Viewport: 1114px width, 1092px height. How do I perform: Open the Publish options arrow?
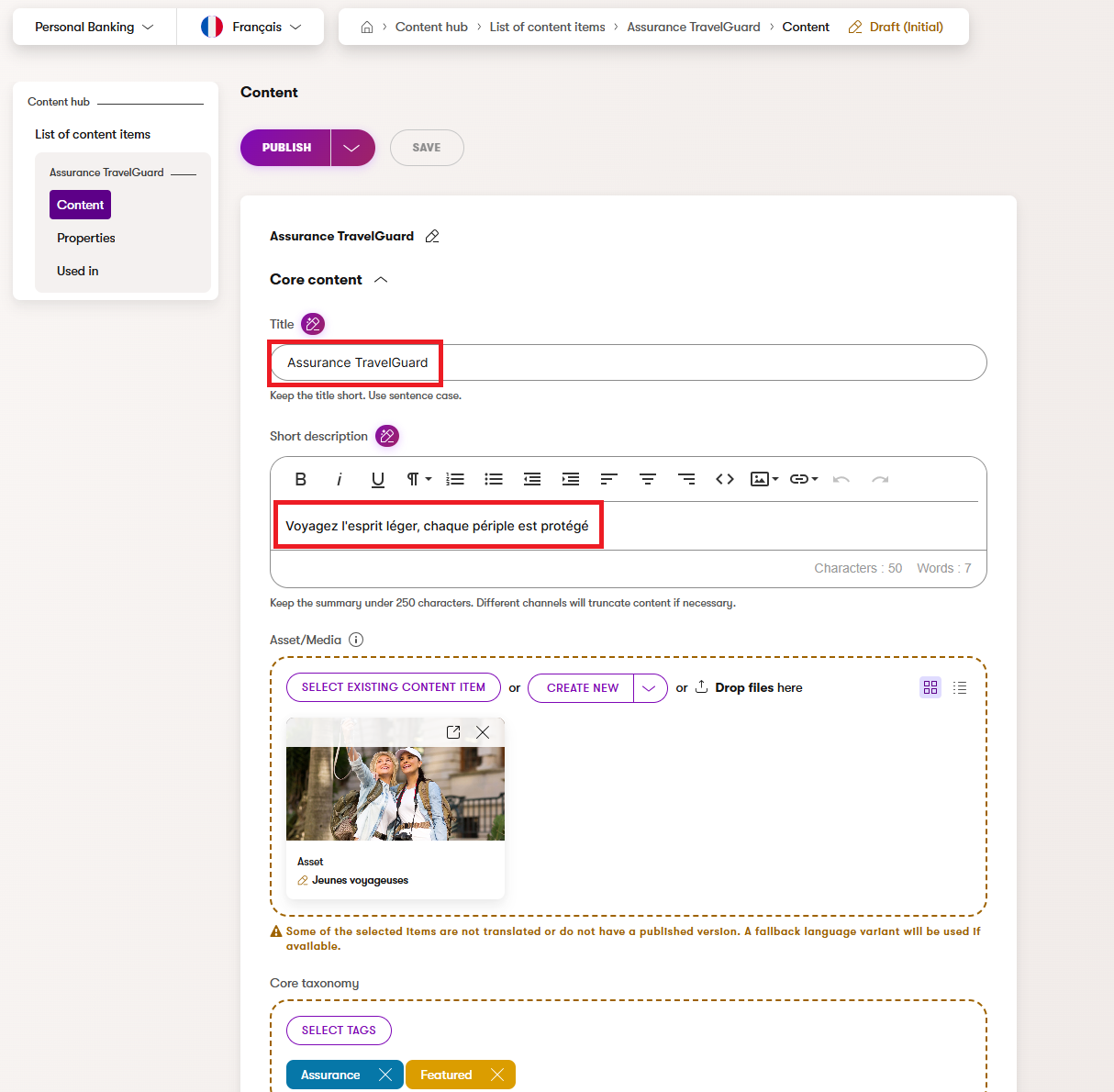pos(352,148)
